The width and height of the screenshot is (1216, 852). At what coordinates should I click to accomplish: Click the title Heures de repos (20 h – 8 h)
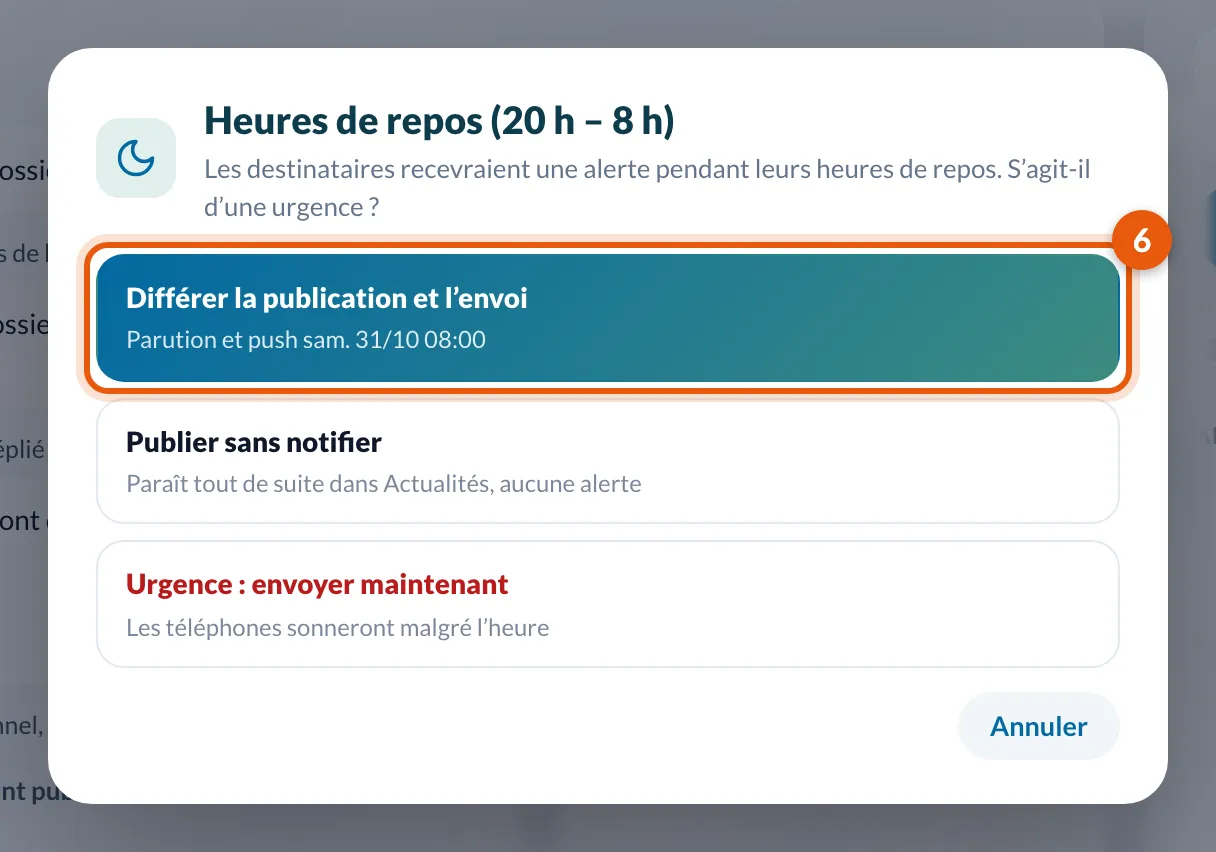[439, 121]
